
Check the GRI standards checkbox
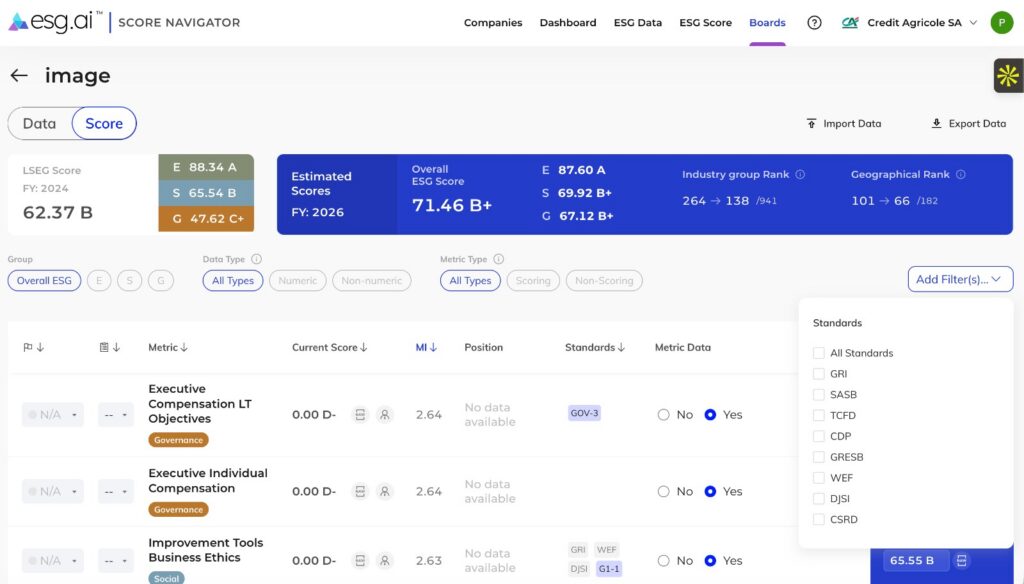click(x=818, y=373)
